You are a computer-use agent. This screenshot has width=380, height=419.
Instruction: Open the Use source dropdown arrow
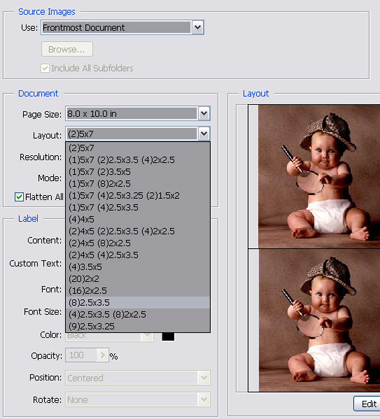pyautogui.click(x=198, y=27)
